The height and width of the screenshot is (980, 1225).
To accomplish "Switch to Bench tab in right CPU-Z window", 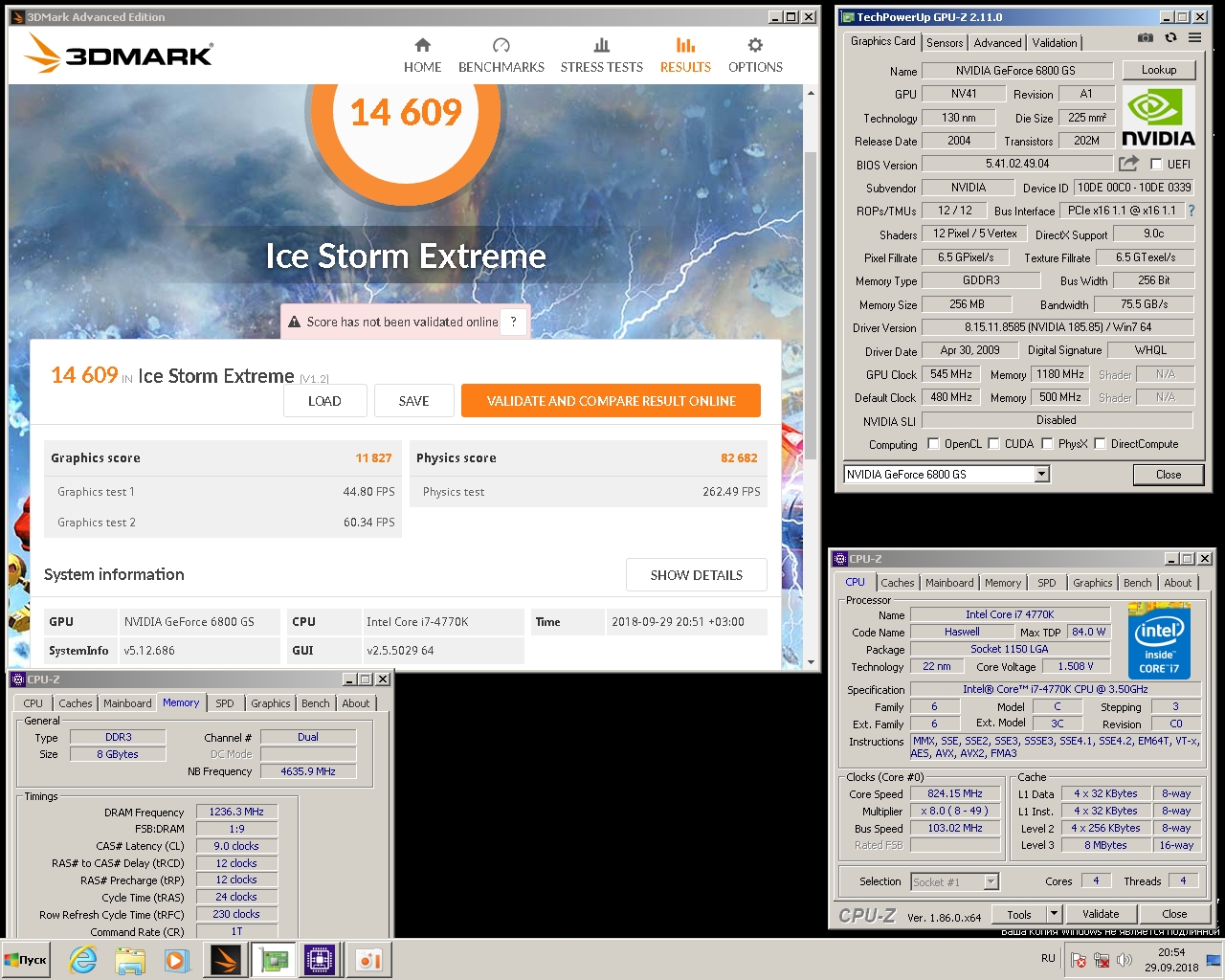I will click(1138, 583).
